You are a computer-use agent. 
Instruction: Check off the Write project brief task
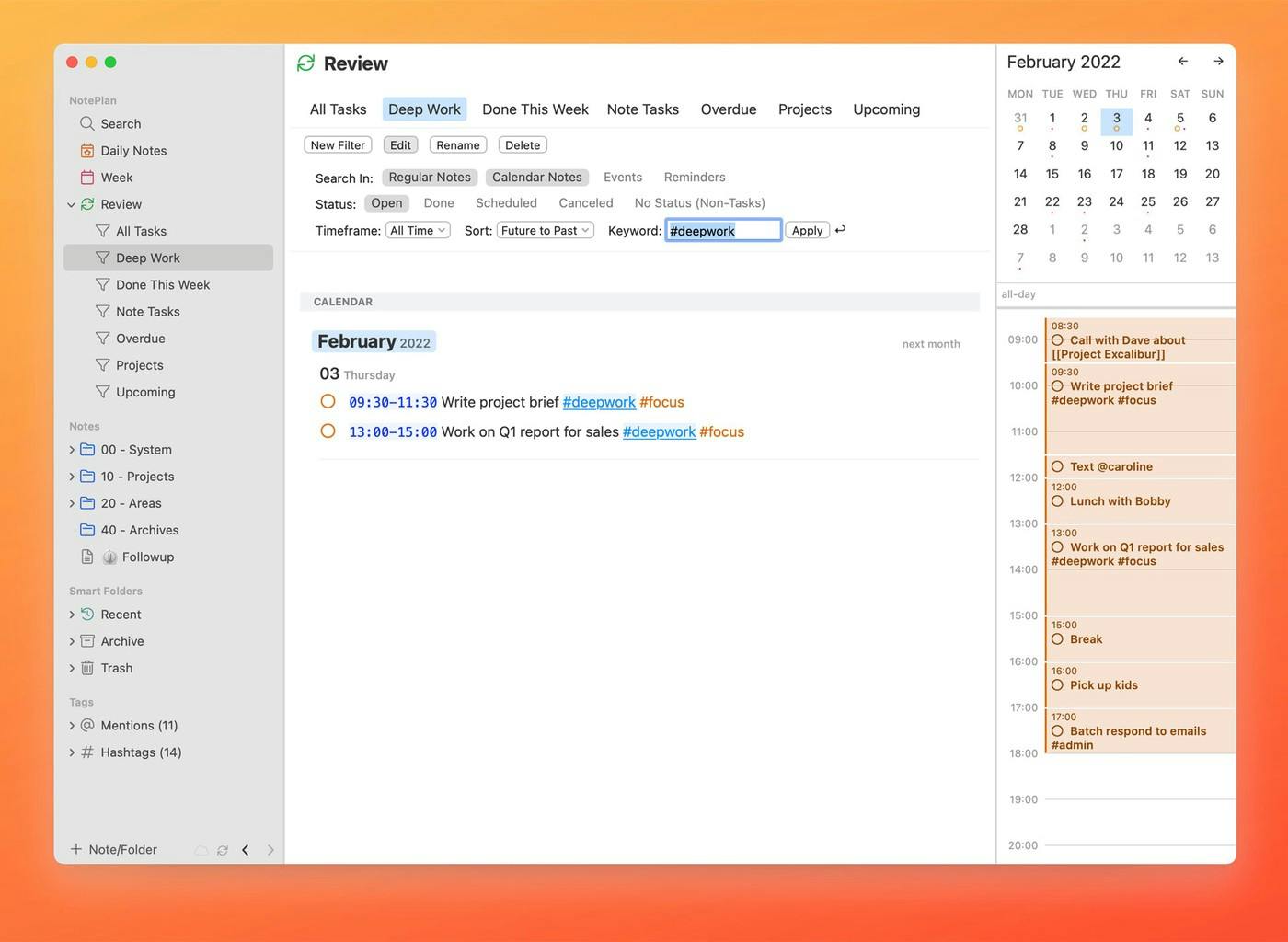(x=328, y=401)
